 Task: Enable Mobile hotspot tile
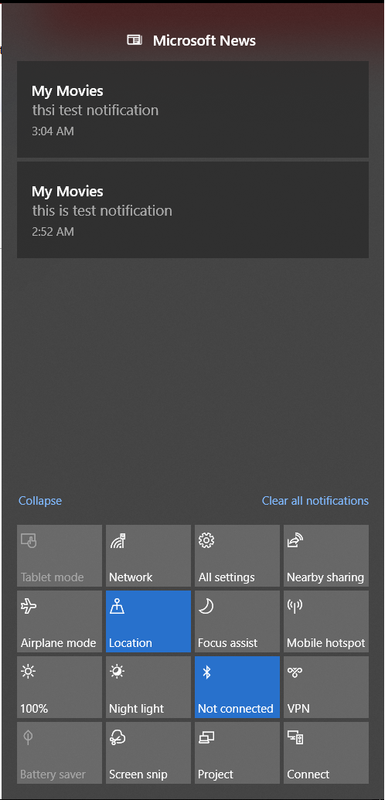click(326, 621)
